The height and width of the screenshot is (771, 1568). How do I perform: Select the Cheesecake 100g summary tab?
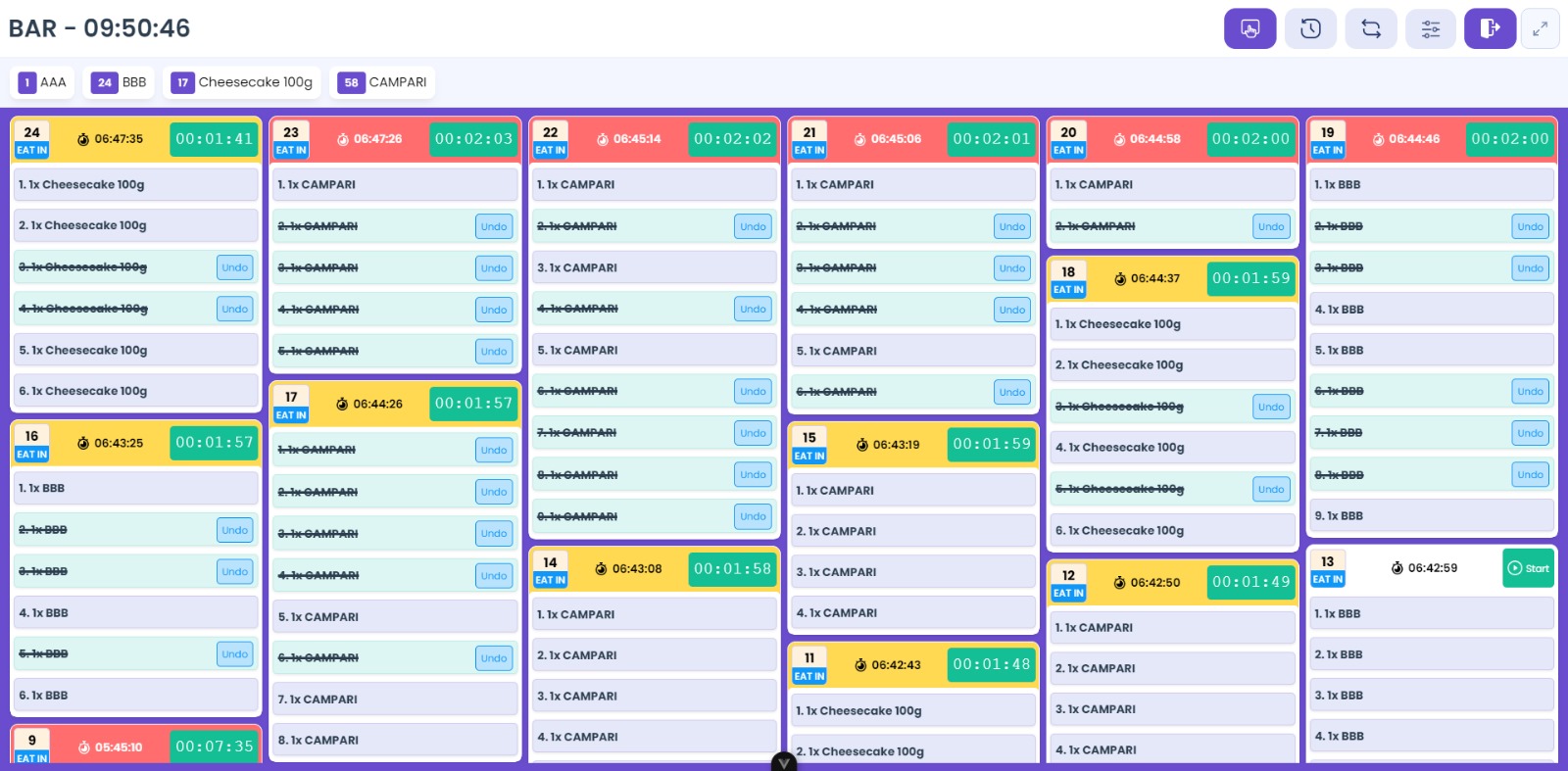point(242,82)
